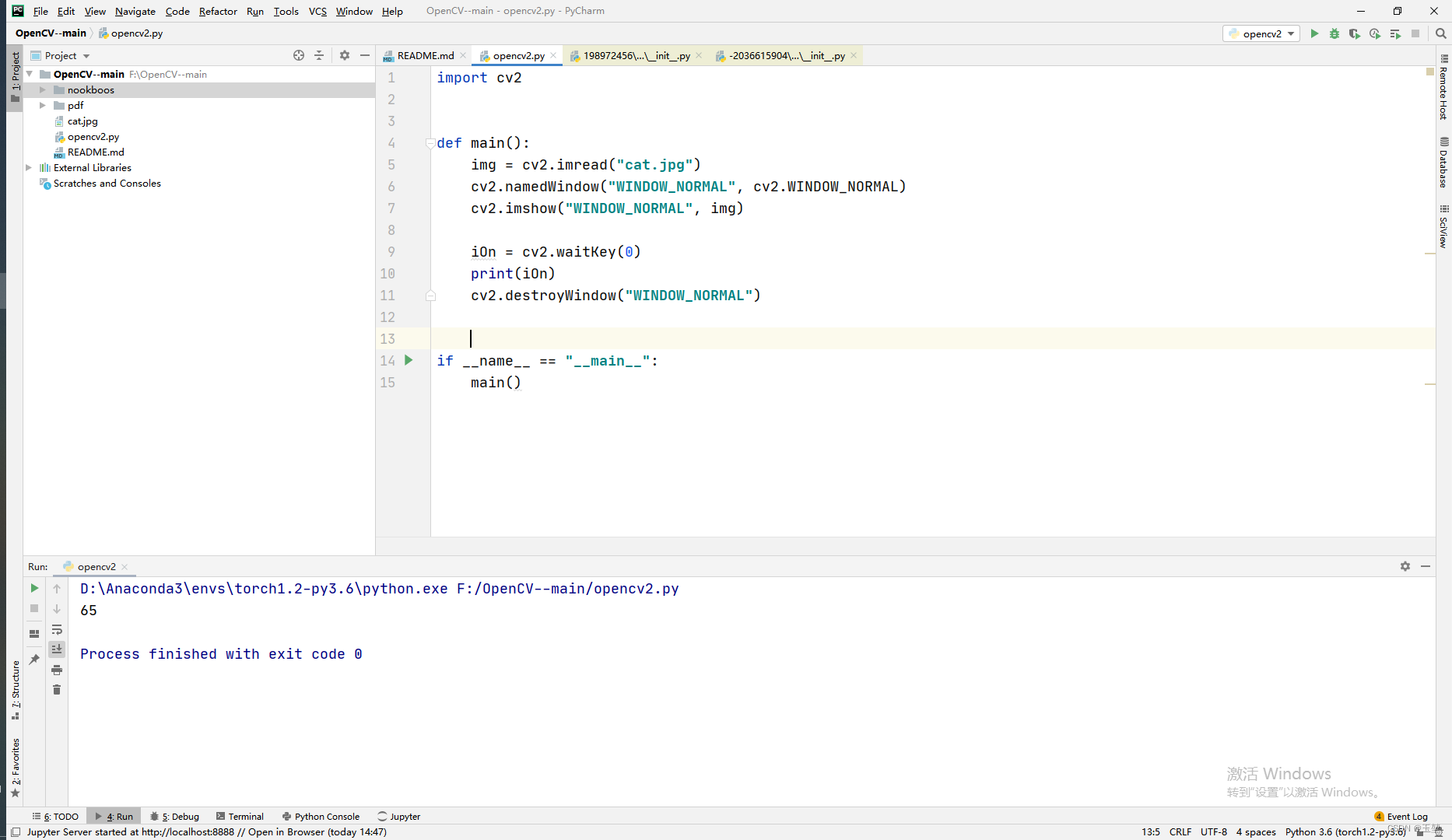
Task: Open the Terminal tool window
Action: [x=240, y=816]
